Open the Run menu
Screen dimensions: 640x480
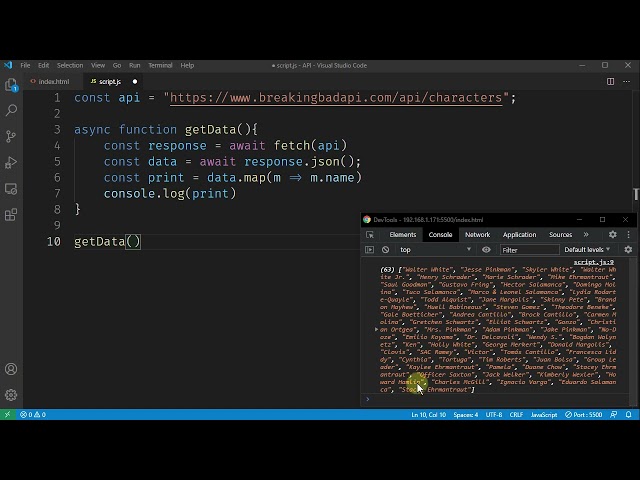(134, 65)
